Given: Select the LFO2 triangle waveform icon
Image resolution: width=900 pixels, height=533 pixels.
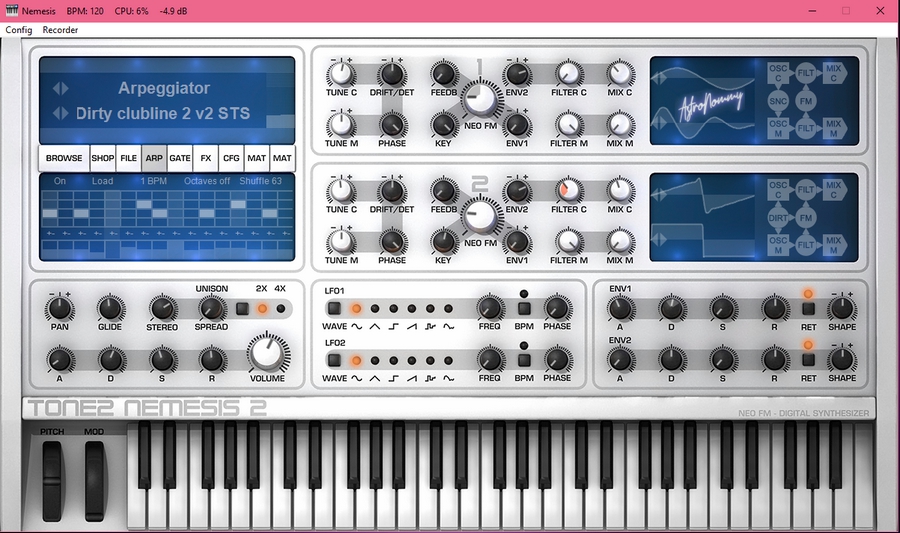Looking at the screenshot, I should tap(375, 379).
